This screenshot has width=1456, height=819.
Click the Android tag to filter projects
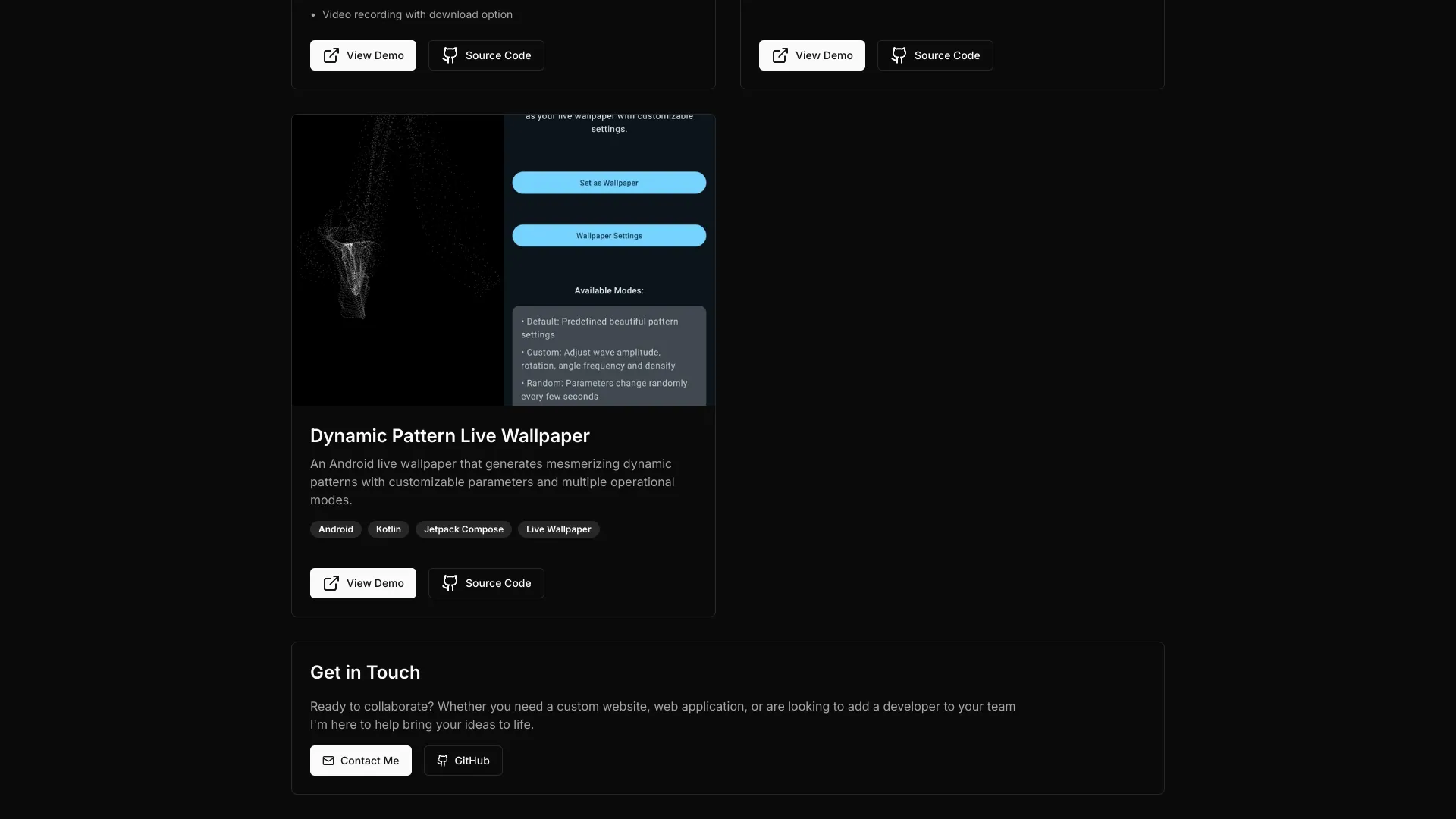pos(335,528)
